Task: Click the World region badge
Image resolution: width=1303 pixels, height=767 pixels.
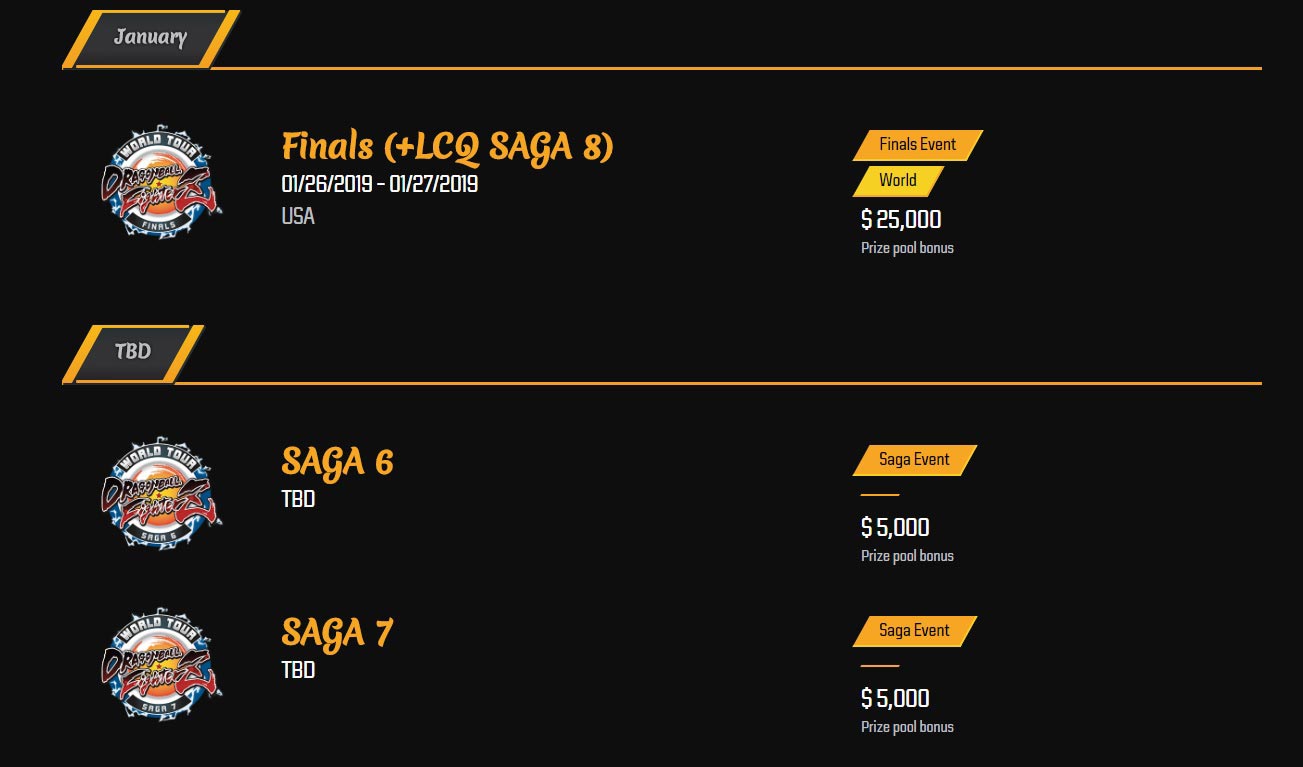Action: (x=897, y=181)
